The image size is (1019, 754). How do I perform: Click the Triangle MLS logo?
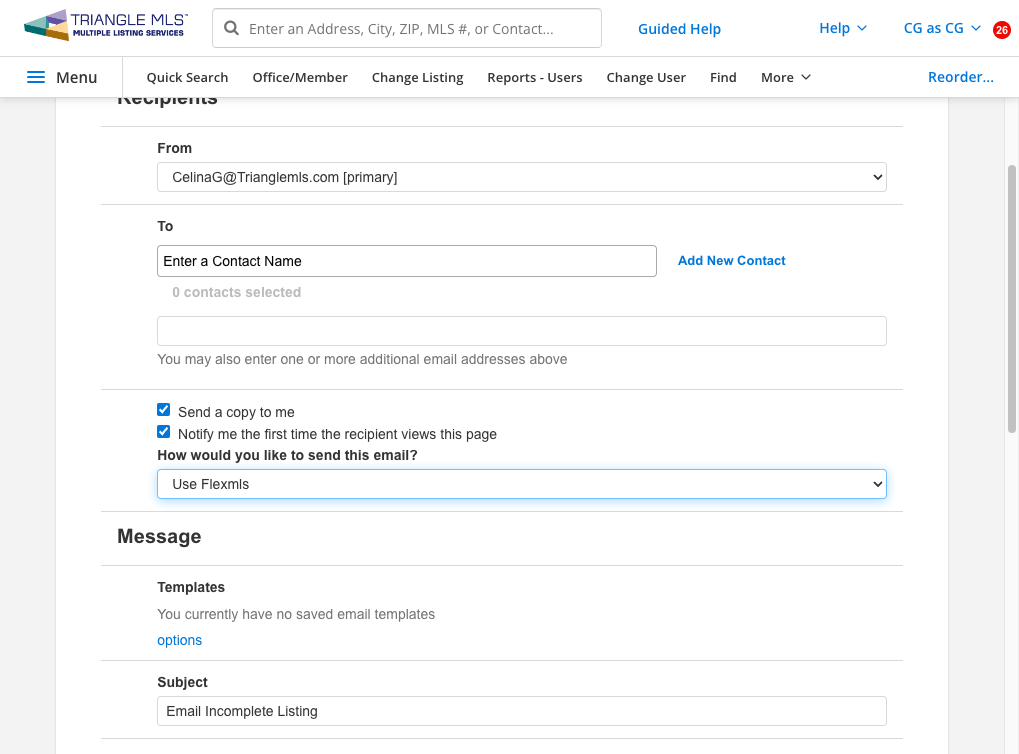pos(105,26)
